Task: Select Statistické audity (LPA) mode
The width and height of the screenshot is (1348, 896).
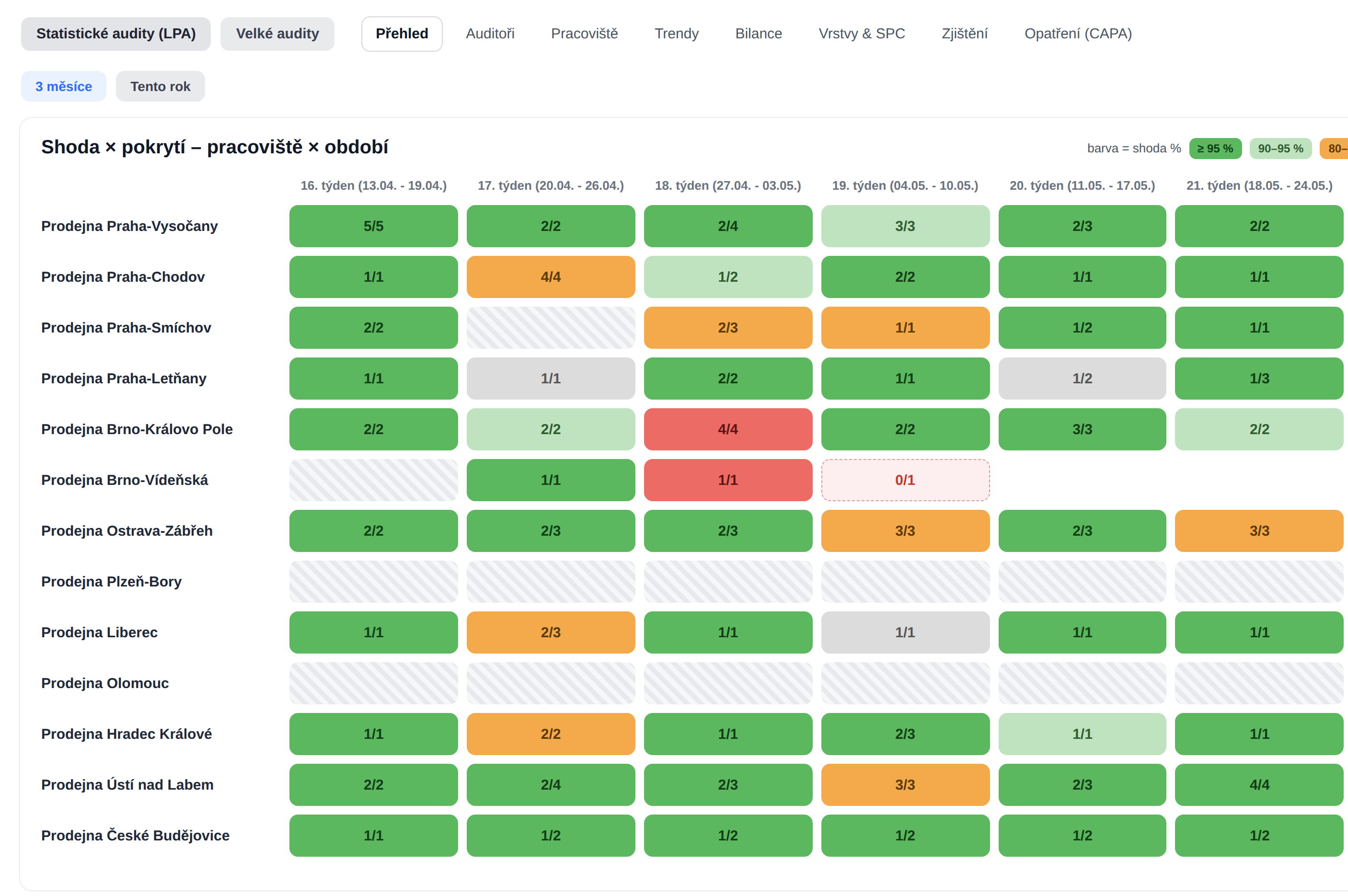Action: [116, 34]
